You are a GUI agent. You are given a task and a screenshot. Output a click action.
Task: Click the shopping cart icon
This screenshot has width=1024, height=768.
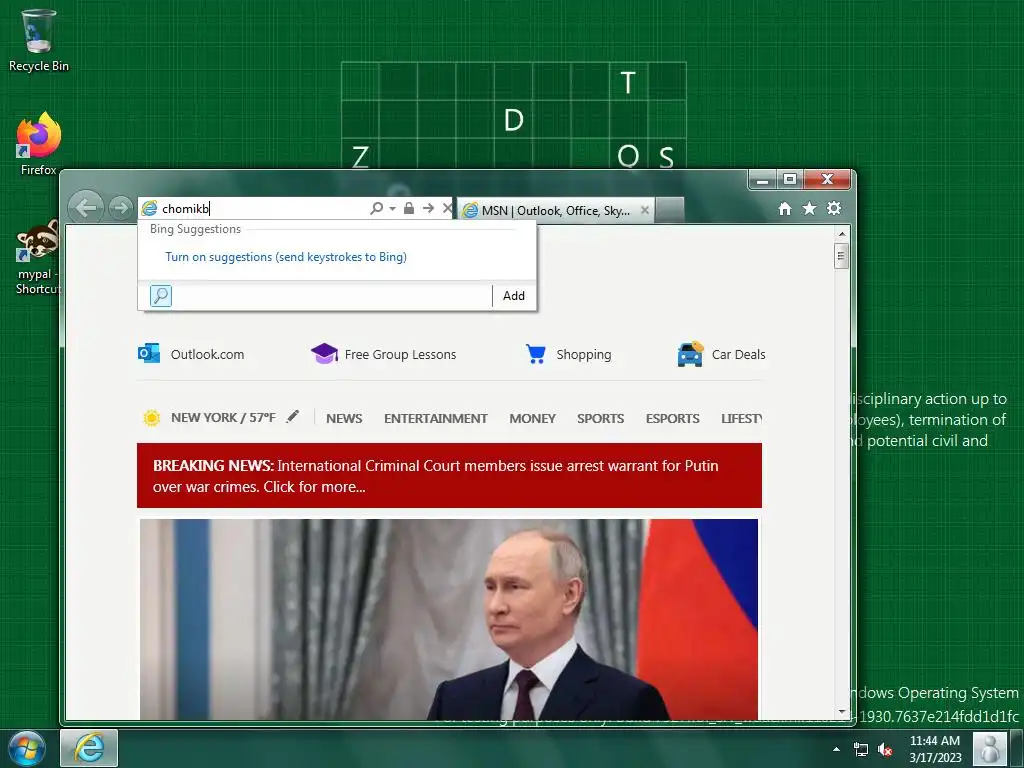click(536, 353)
